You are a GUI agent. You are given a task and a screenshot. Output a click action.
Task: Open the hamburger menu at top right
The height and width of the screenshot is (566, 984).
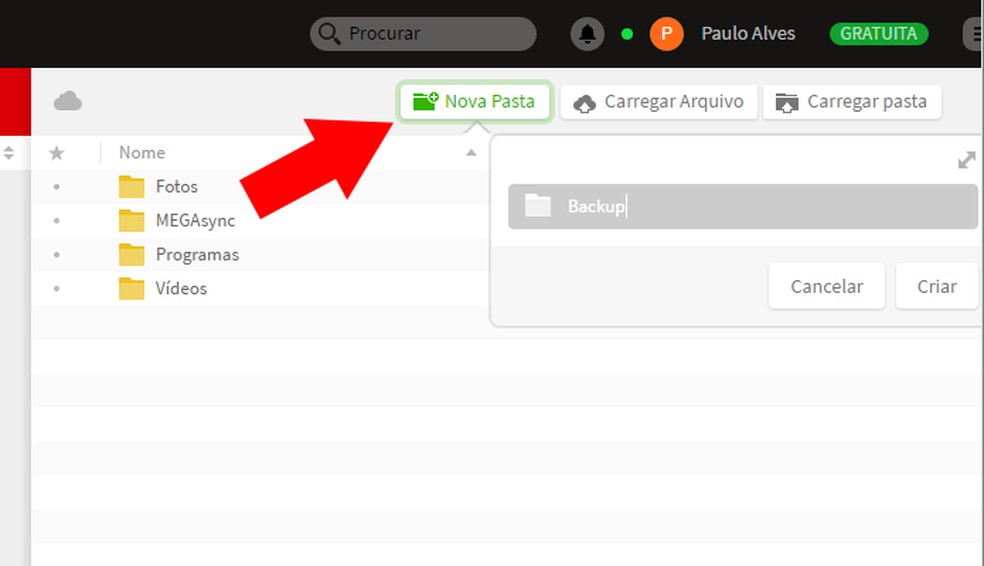(x=973, y=34)
